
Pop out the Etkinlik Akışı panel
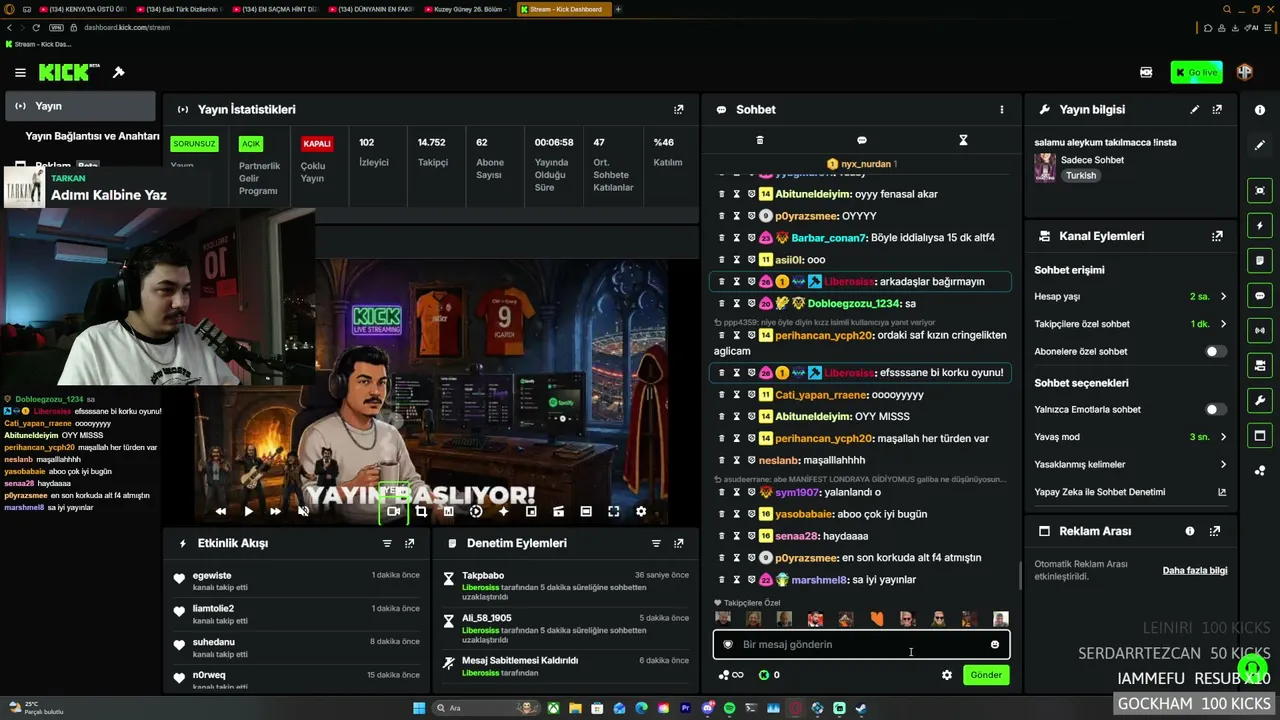pos(409,543)
